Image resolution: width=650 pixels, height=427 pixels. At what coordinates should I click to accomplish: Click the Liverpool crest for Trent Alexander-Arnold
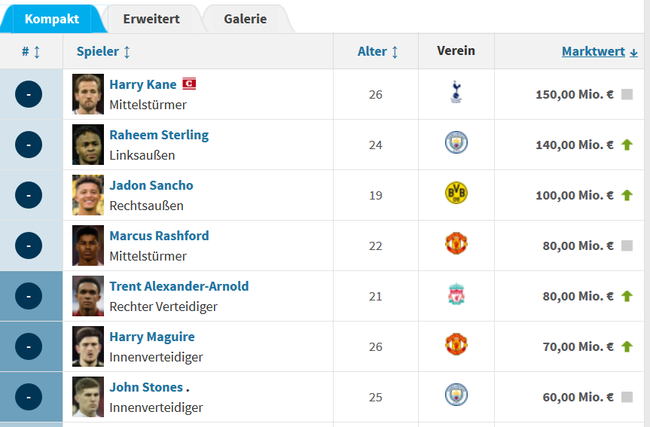(x=456, y=294)
